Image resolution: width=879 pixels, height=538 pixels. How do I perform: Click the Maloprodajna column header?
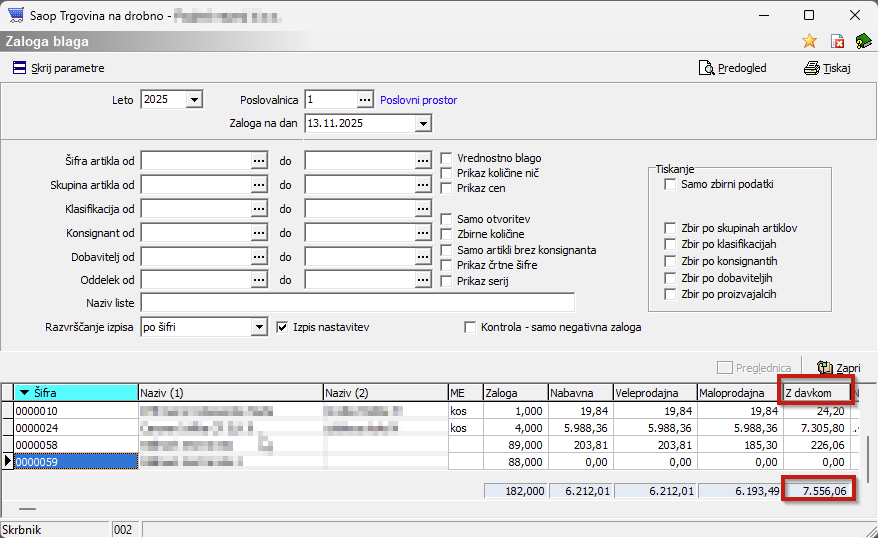[x=739, y=393]
